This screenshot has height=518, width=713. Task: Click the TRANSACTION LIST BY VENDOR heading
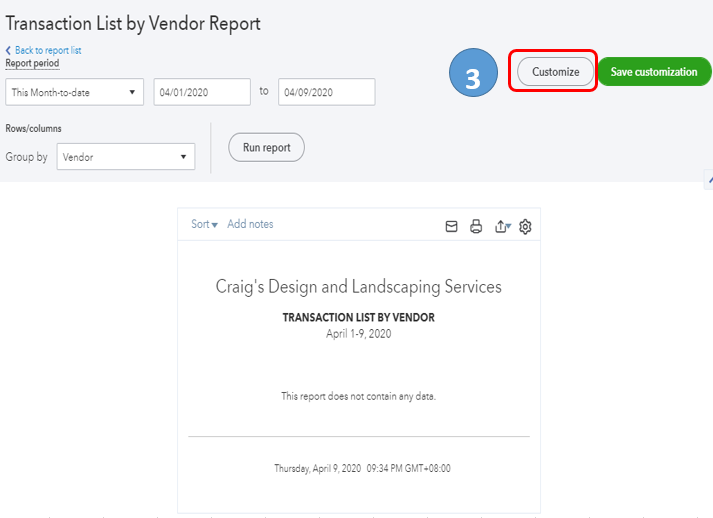[358, 317]
